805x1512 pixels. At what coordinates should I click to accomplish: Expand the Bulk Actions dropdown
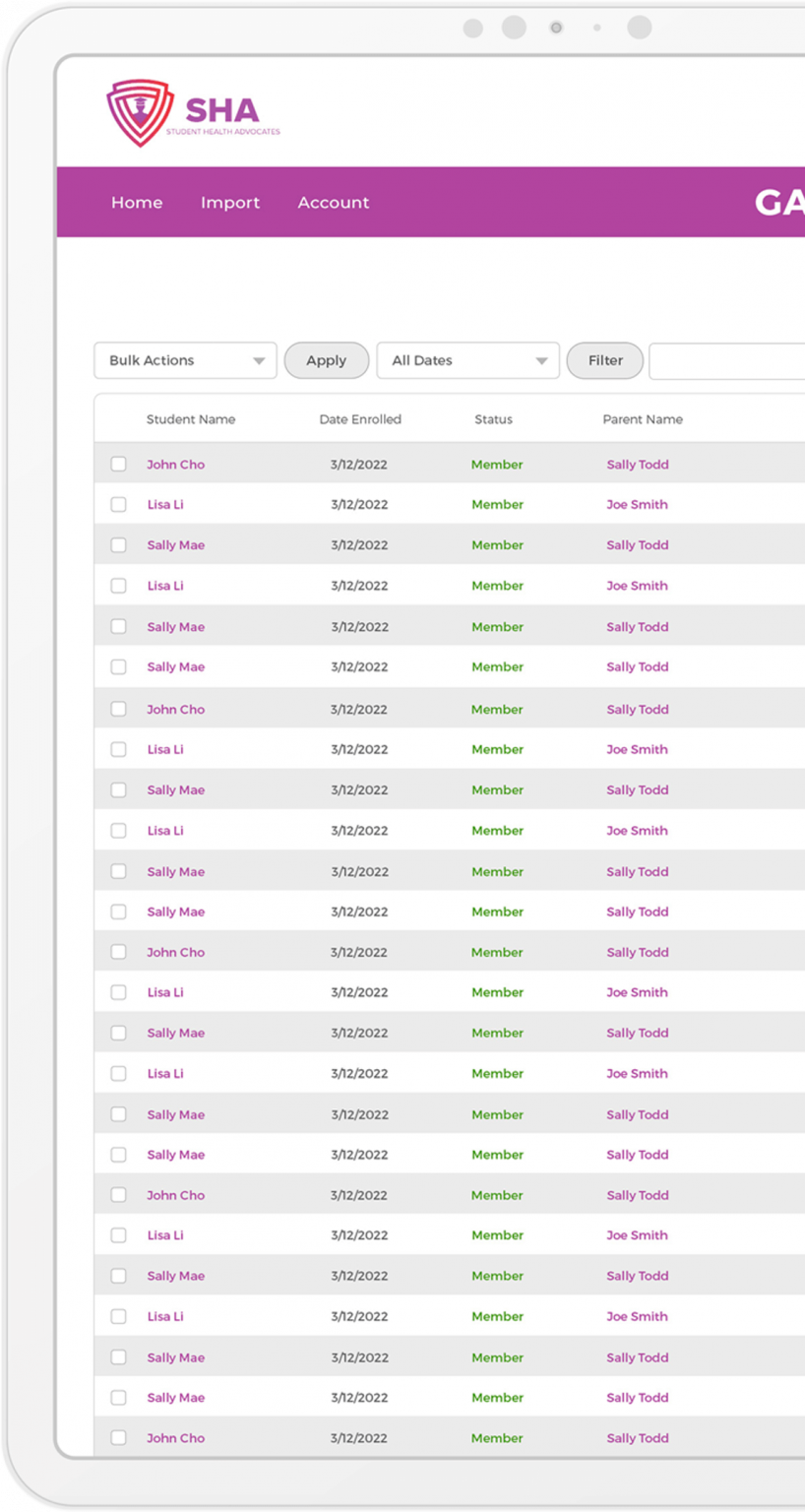[x=185, y=361]
